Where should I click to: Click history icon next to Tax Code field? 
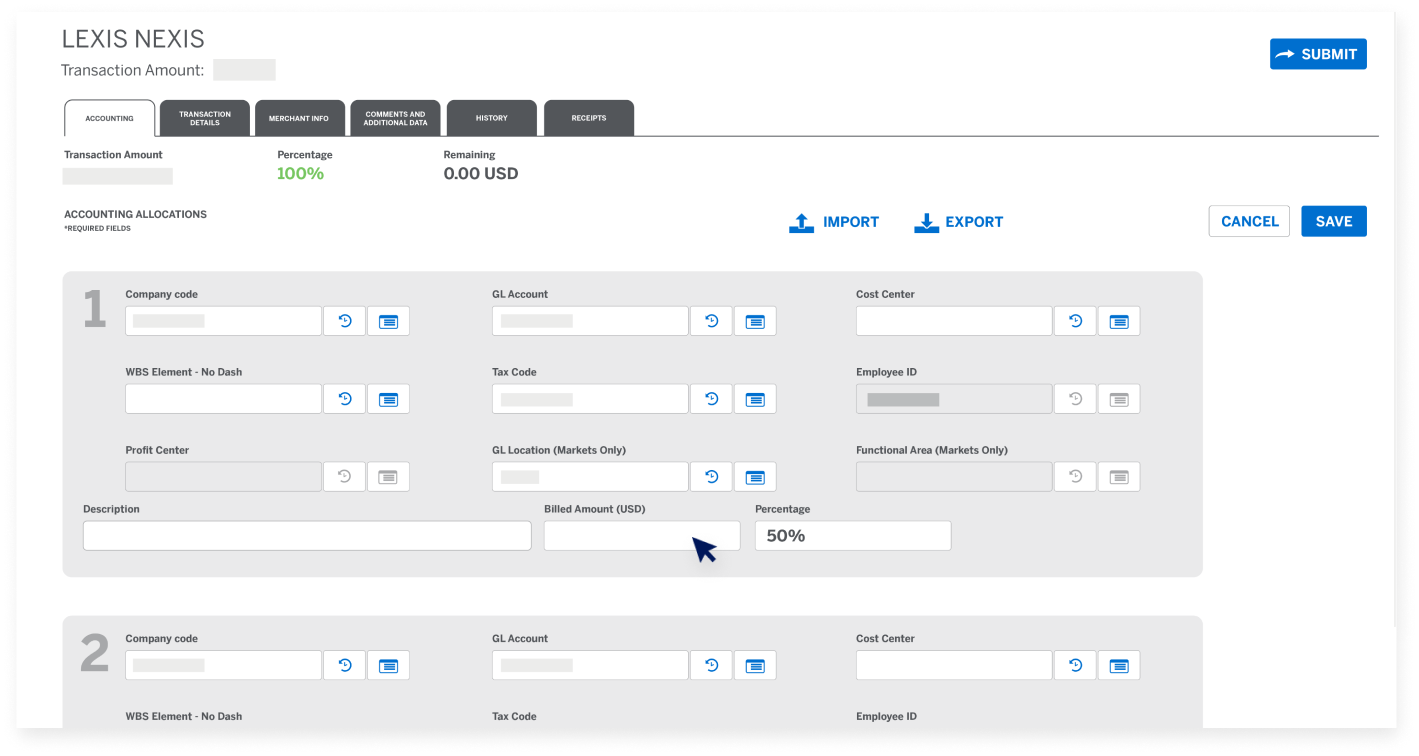712,399
